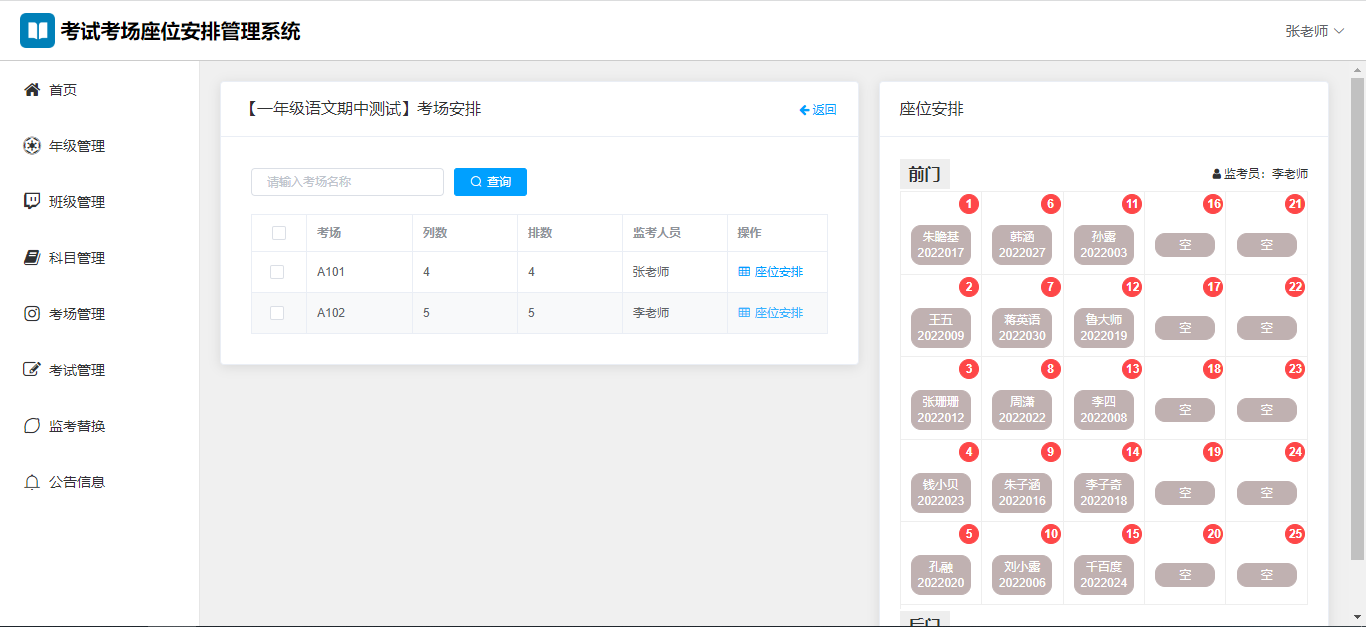
Task: Open 科目管理 in the sidebar
Action: pyautogui.click(x=100, y=258)
